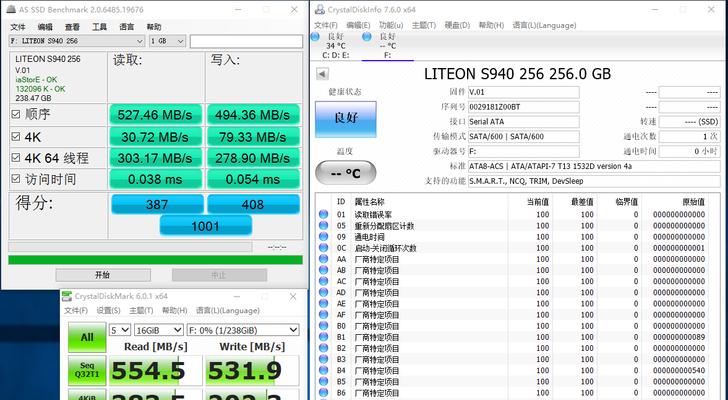
Task: Click the status orb for attribute 09
Action: [x=324, y=237]
